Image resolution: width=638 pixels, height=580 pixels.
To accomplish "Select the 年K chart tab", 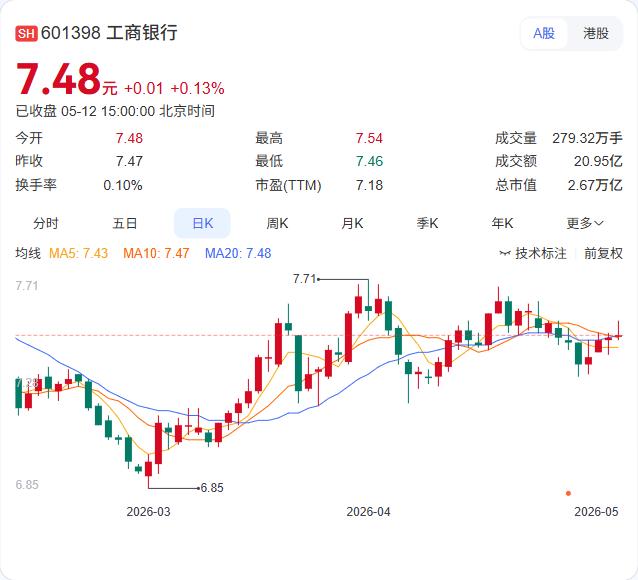I will 502,223.
